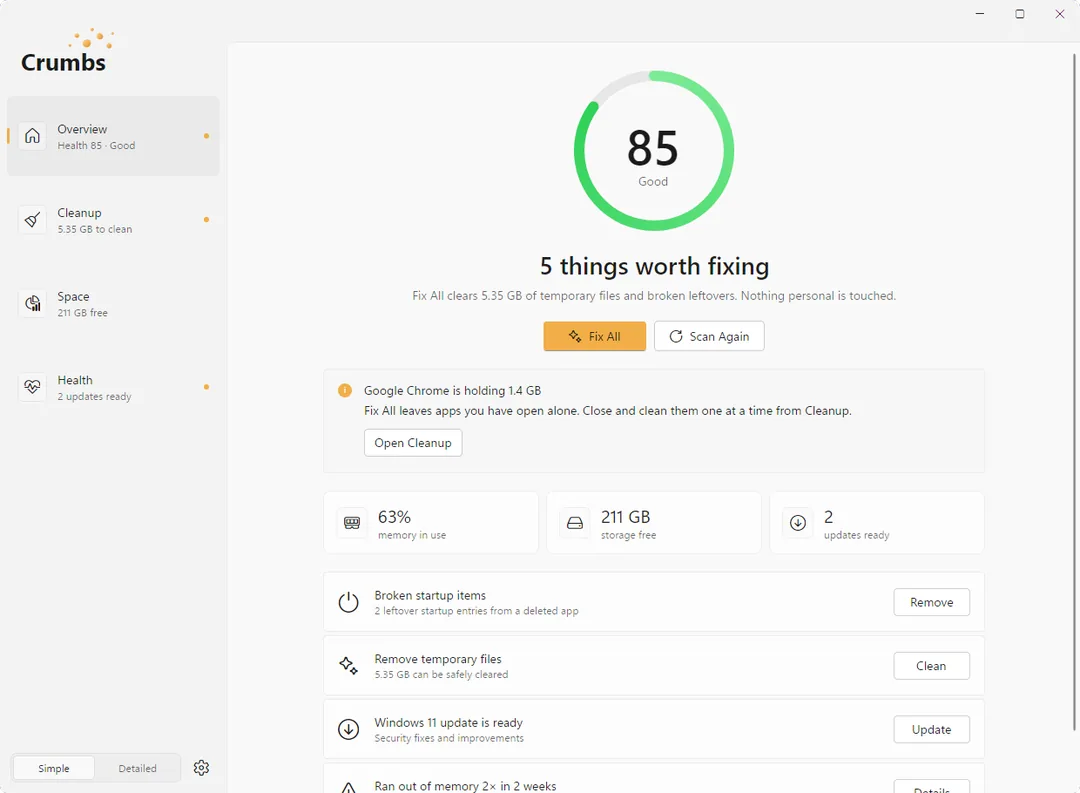
Task: Click 'Security fixes and improvements' text
Action: tap(449, 738)
